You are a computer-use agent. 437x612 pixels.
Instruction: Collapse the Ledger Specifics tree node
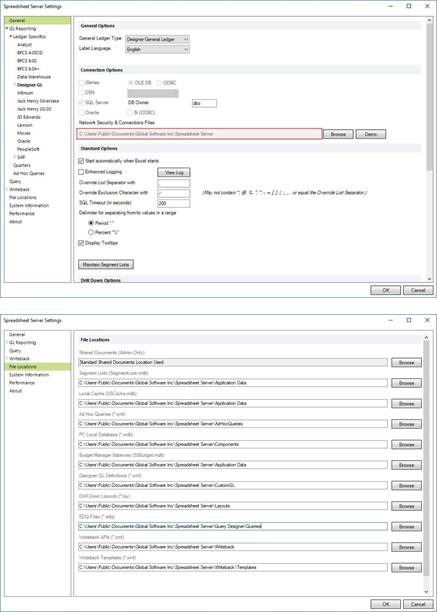[x=11, y=36]
